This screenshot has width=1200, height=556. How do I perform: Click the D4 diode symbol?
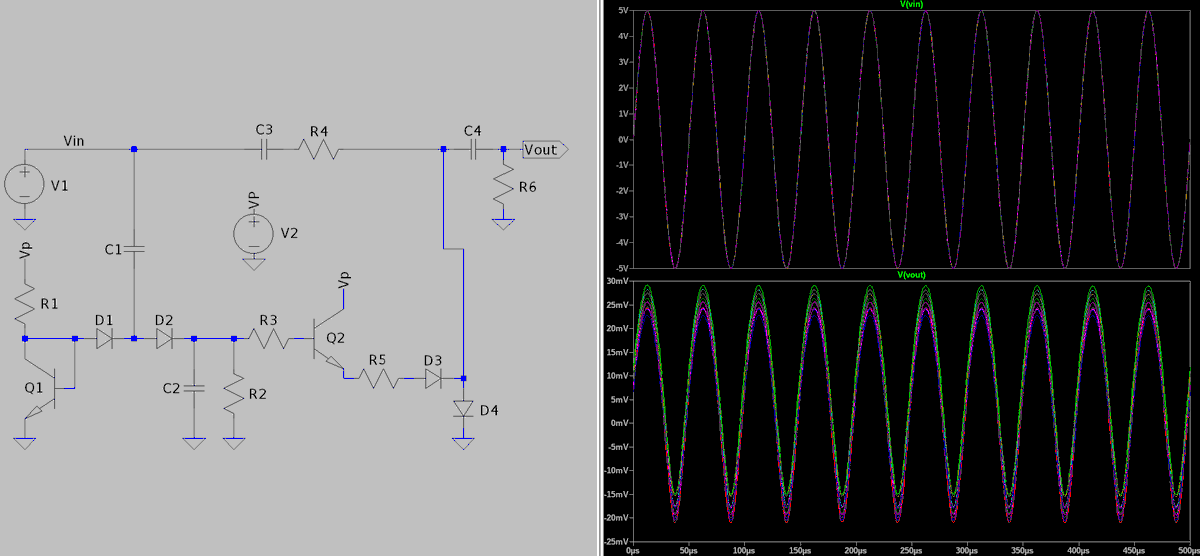(x=463, y=409)
